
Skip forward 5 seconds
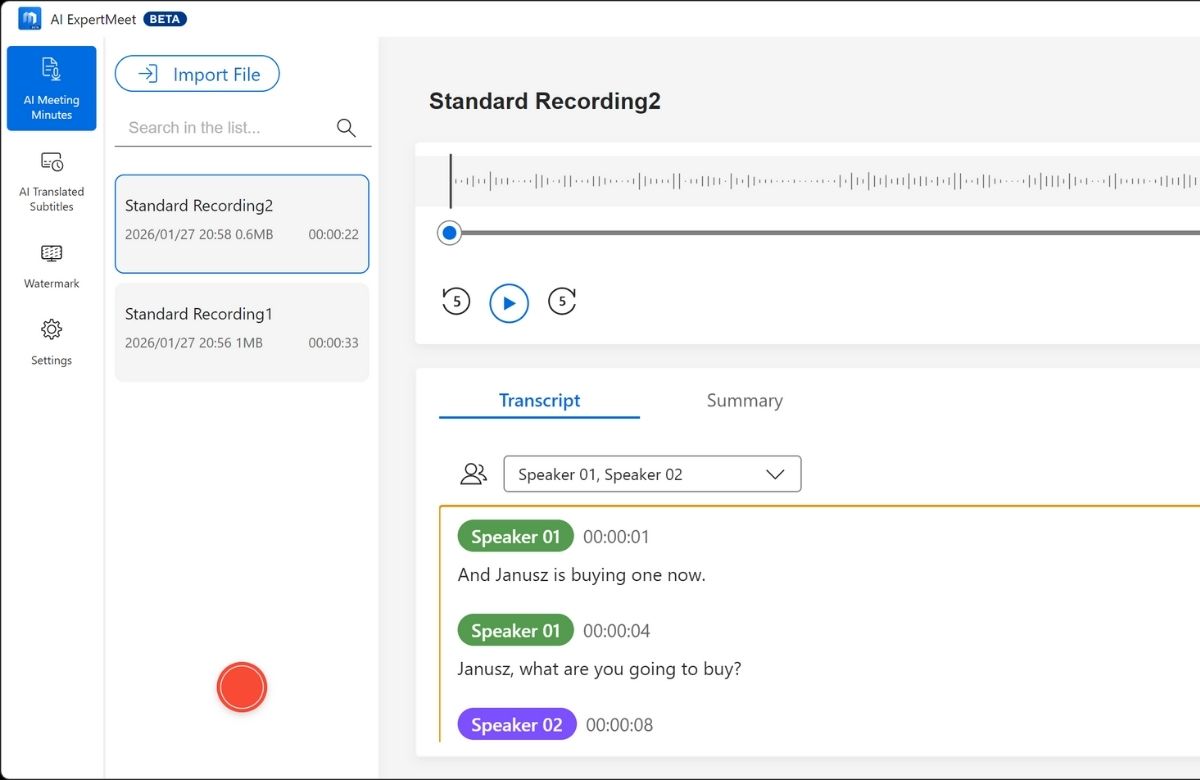562,301
